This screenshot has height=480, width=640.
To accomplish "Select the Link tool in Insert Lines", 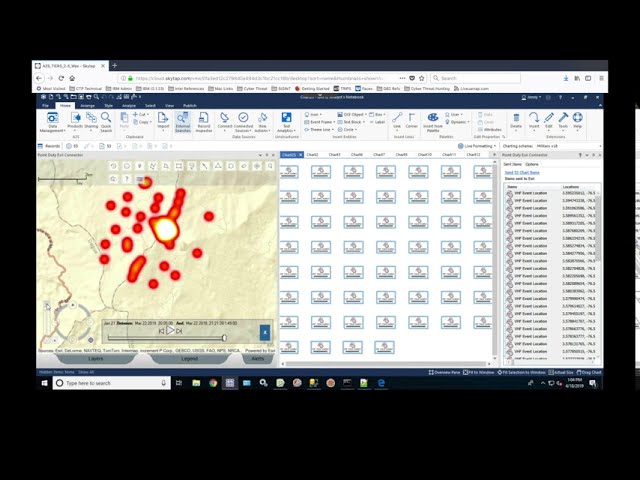I will click(x=397, y=121).
